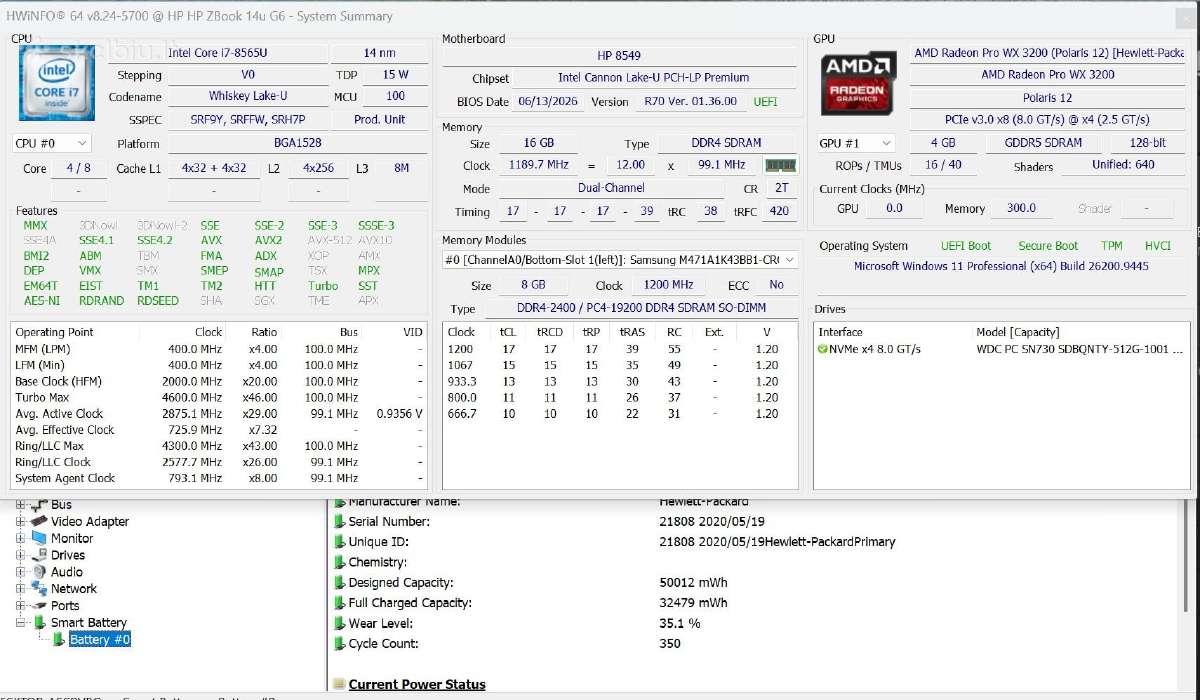Click the AMD Radeon Pro WX 3200 name field
Viewport: 1200px width, 700px height.
pyautogui.click(x=1047, y=75)
